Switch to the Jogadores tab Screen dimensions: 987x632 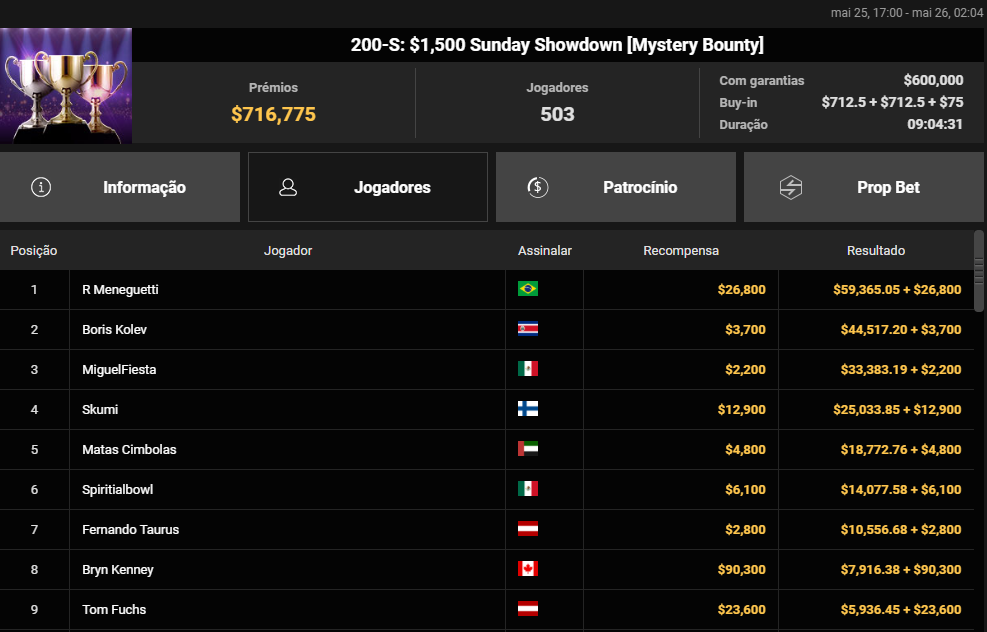point(368,187)
